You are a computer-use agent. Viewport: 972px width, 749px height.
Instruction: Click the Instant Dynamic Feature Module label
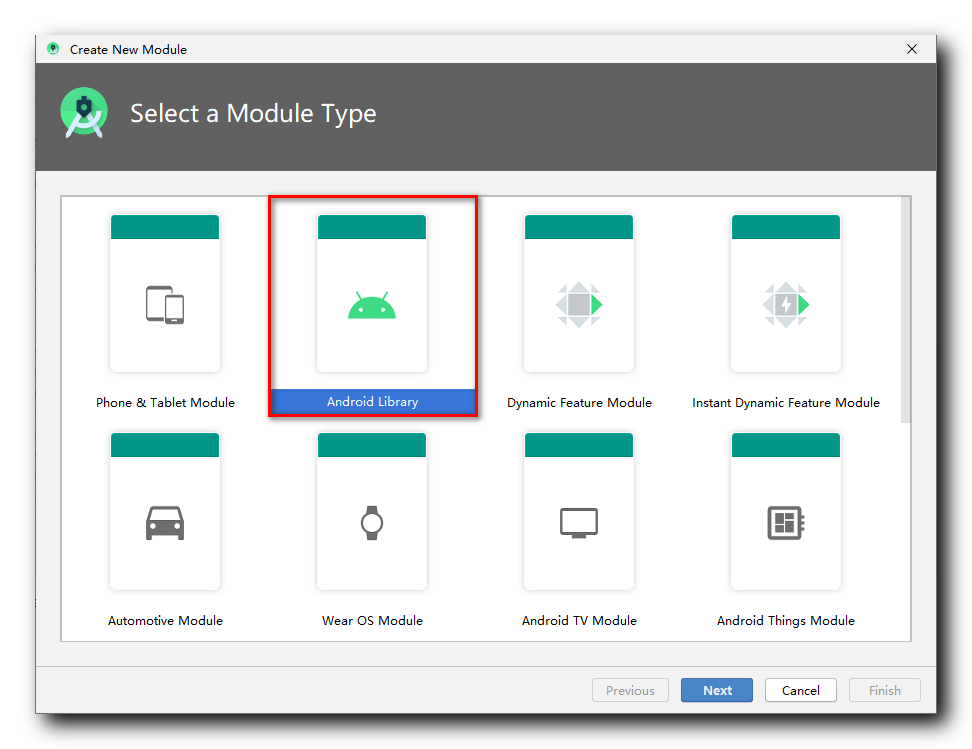pyautogui.click(x=786, y=402)
